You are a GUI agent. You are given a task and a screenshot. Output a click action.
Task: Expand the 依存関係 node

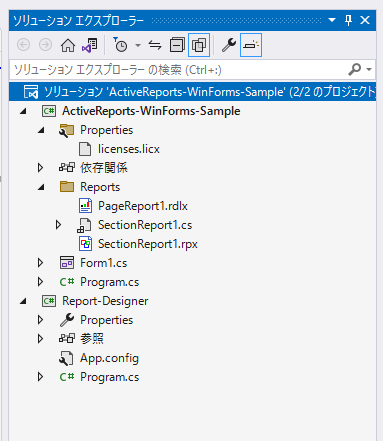pos(40,168)
